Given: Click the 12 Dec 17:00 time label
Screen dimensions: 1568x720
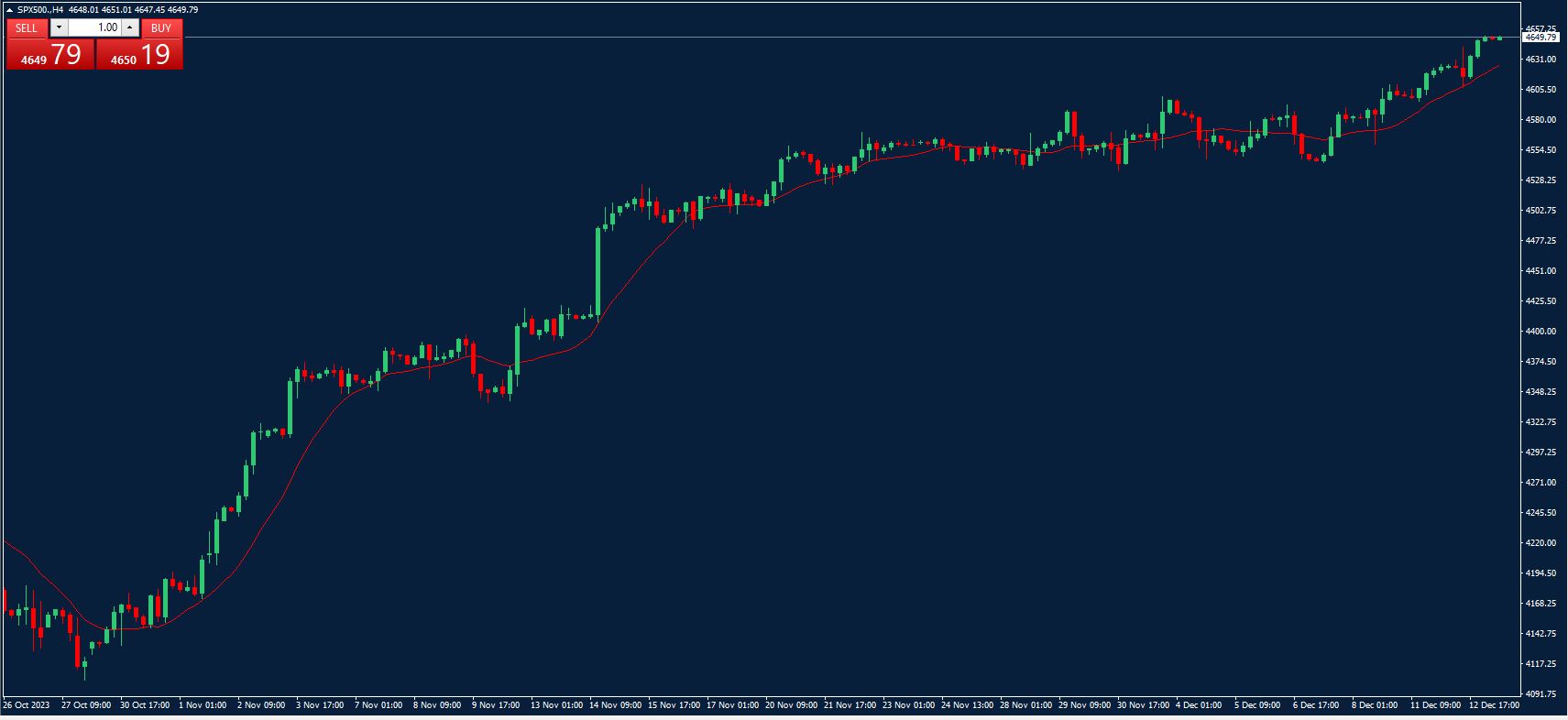Looking at the screenshot, I should [x=1494, y=705].
